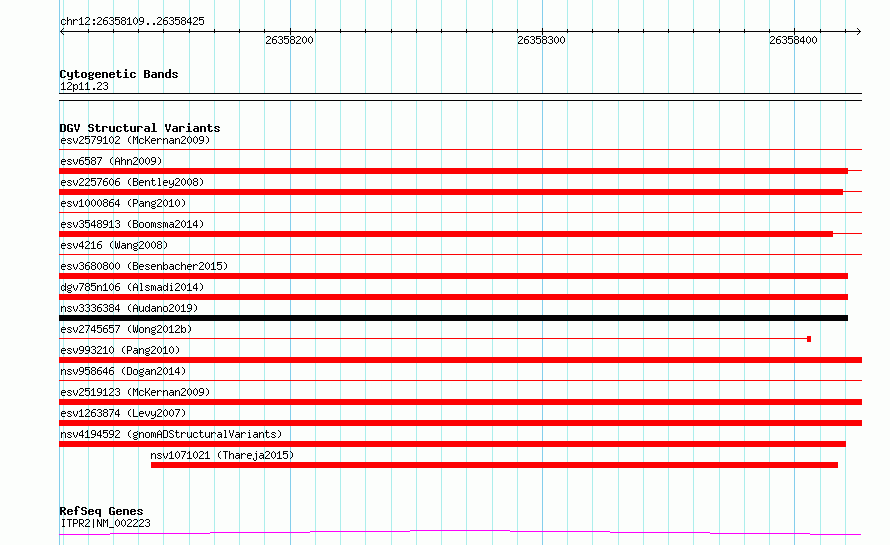Click ruler position label 26358300
Viewport: 890px width, 545px height.
[x=541, y=40]
